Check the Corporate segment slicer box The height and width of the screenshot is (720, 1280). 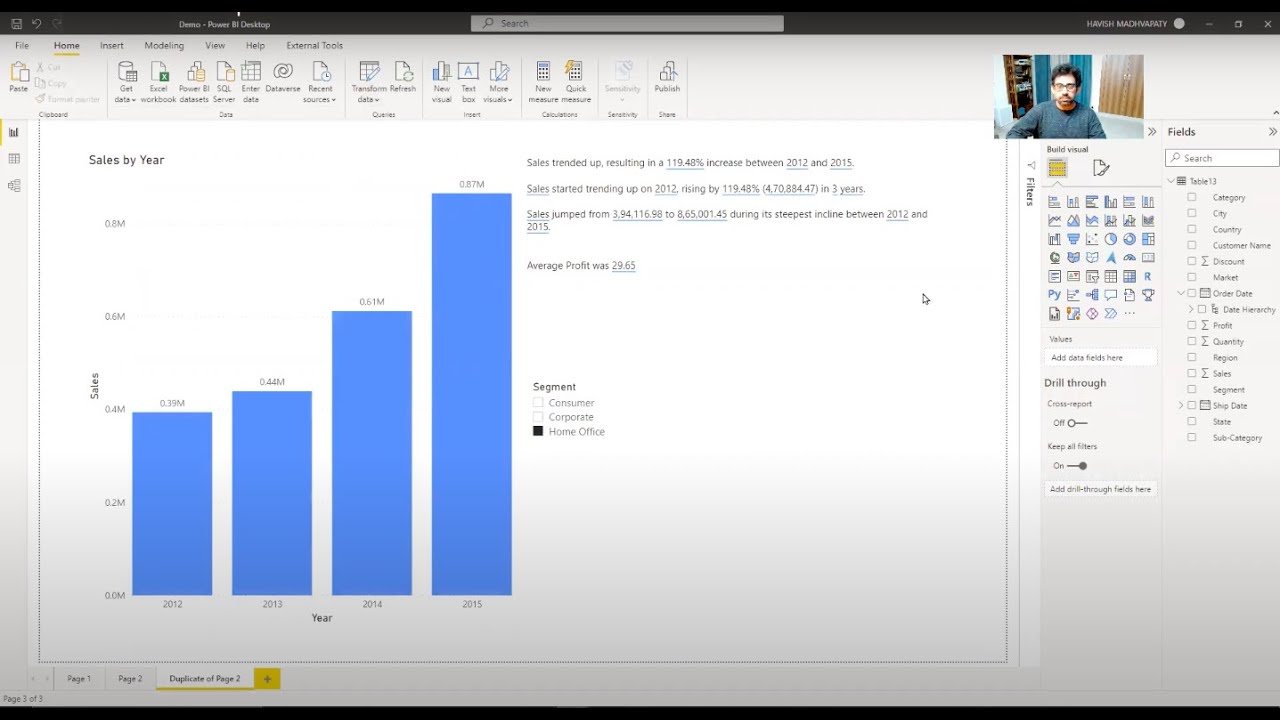[x=538, y=417]
